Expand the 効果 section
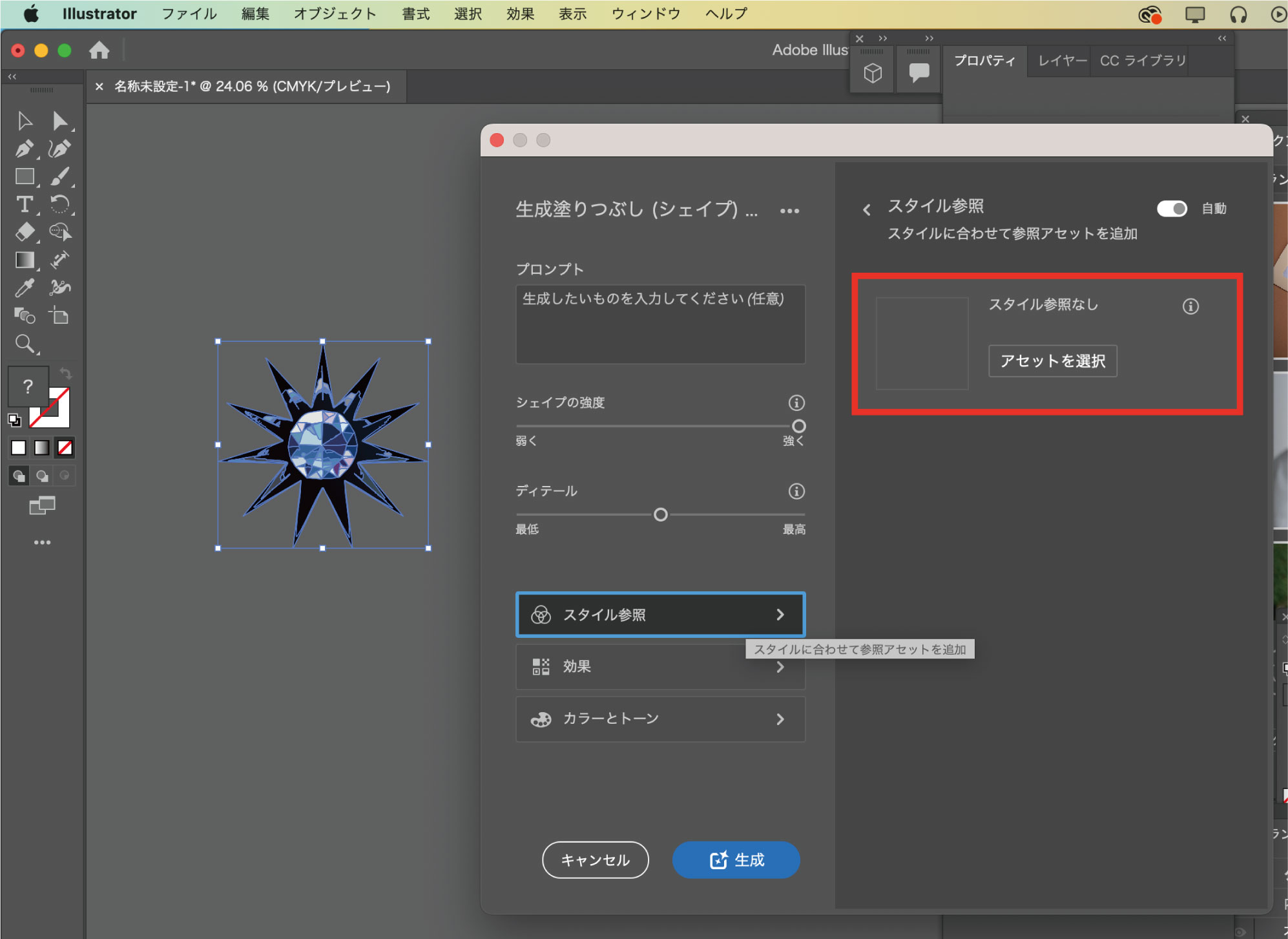Image resolution: width=1288 pixels, height=939 pixels. point(660,666)
